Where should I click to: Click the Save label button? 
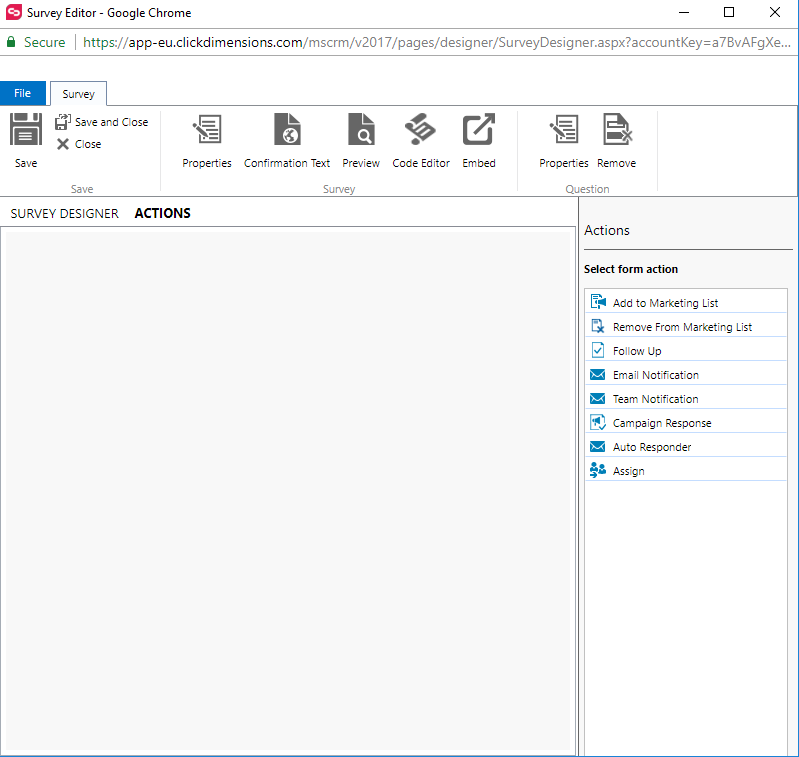(x=26, y=163)
